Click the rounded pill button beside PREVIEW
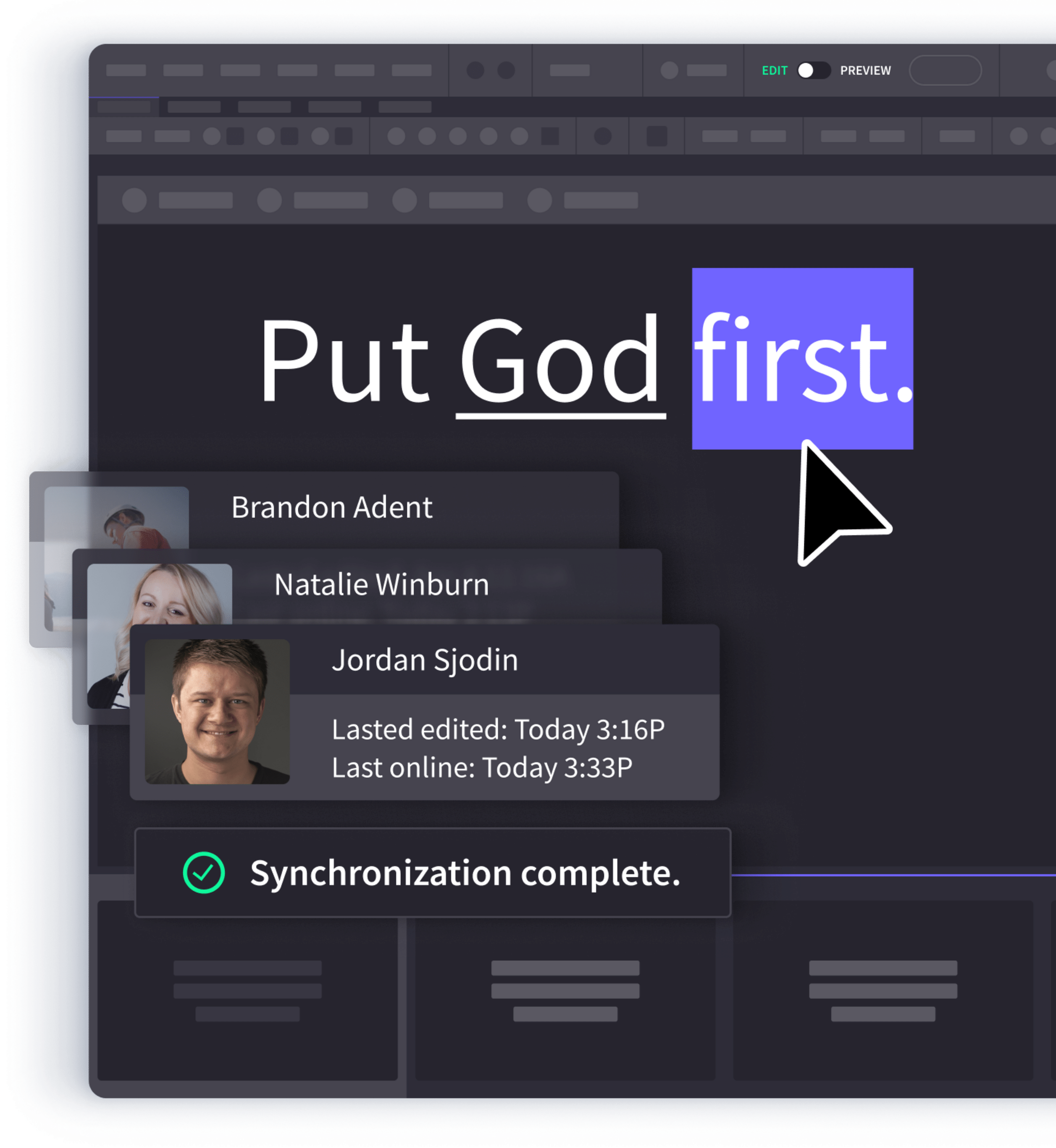 click(x=945, y=70)
